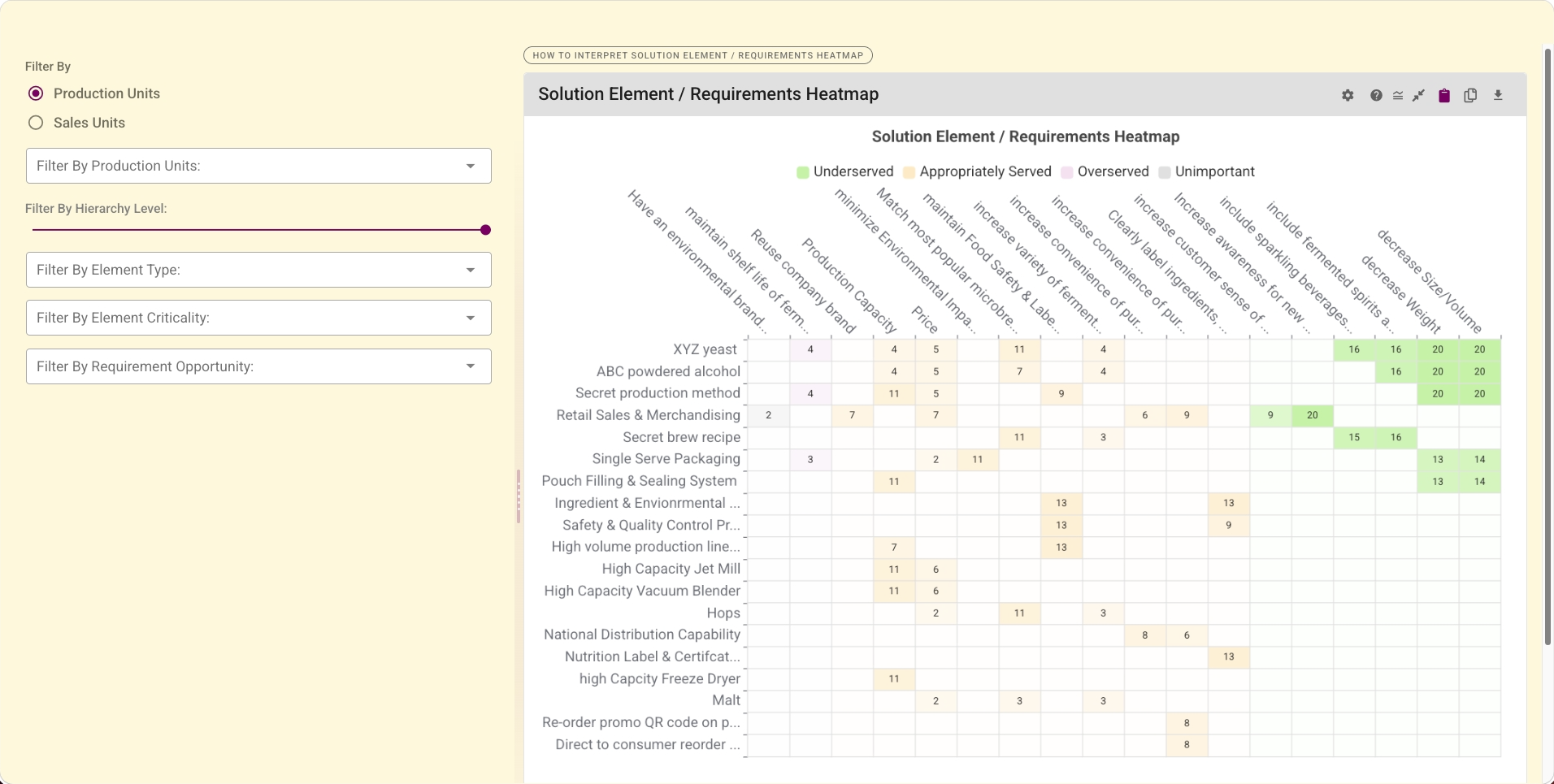
Task: Click cell 9 in Safety & Quality Control row
Action: 1229,525
